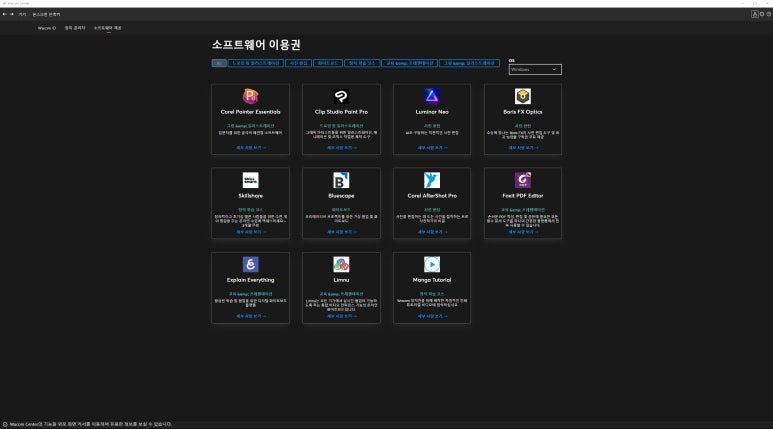773x429 pixels.
Task: Click the Boris FX Optics icon
Action: point(523,96)
